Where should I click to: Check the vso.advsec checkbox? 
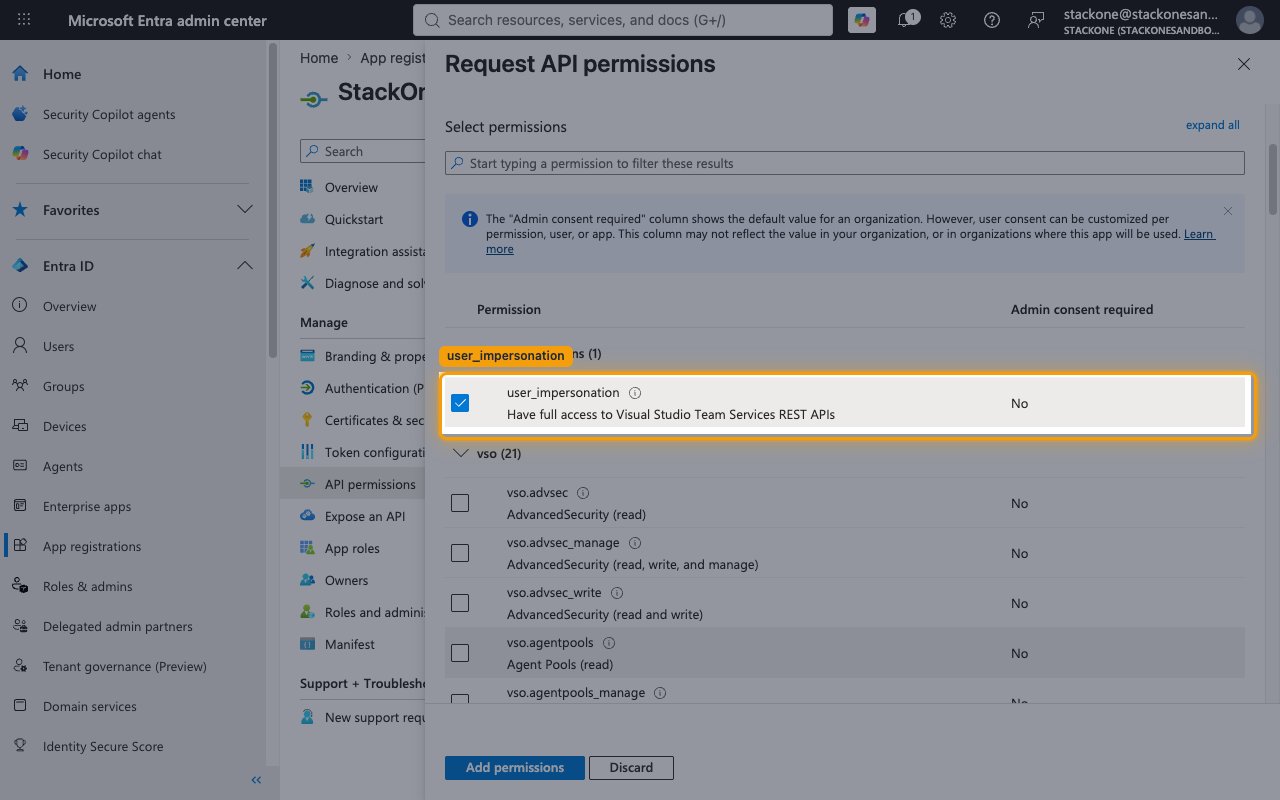pos(460,503)
